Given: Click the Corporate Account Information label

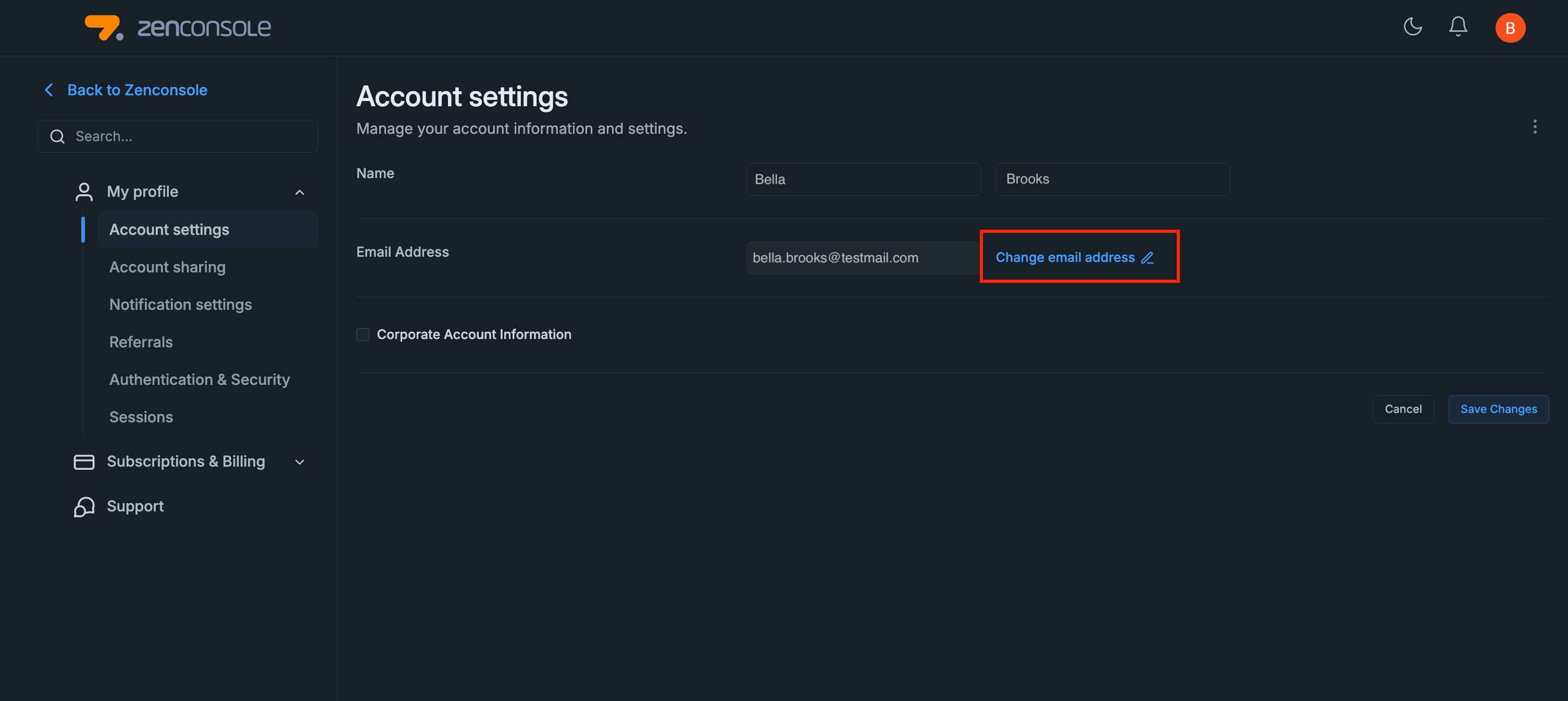Looking at the screenshot, I should pos(474,335).
